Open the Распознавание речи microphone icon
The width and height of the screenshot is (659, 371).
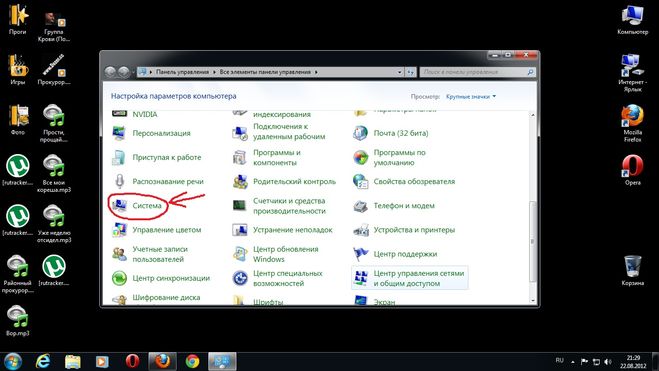pos(119,182)
